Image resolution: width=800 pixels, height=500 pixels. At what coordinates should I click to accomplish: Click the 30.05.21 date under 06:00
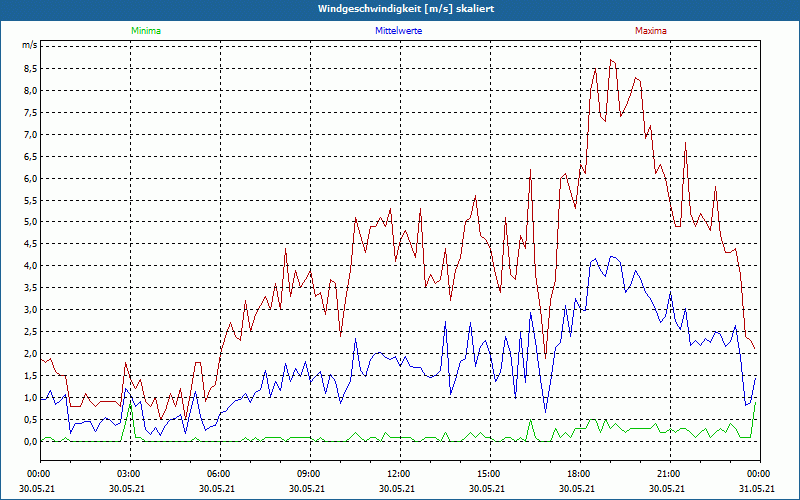[217, 488]
